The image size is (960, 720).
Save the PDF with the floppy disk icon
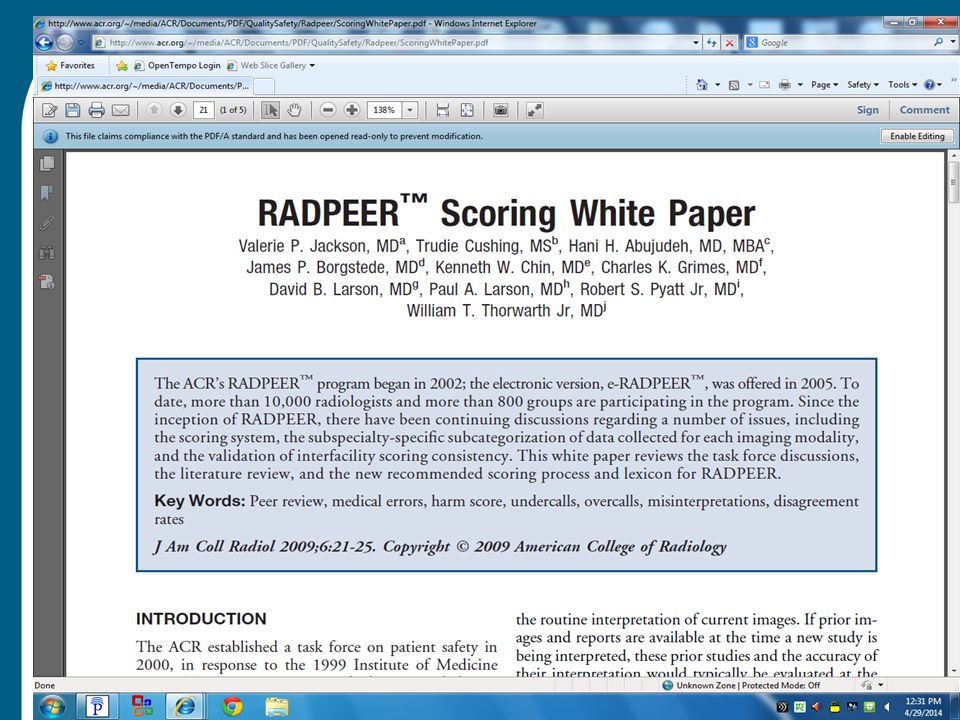point(73,110)
